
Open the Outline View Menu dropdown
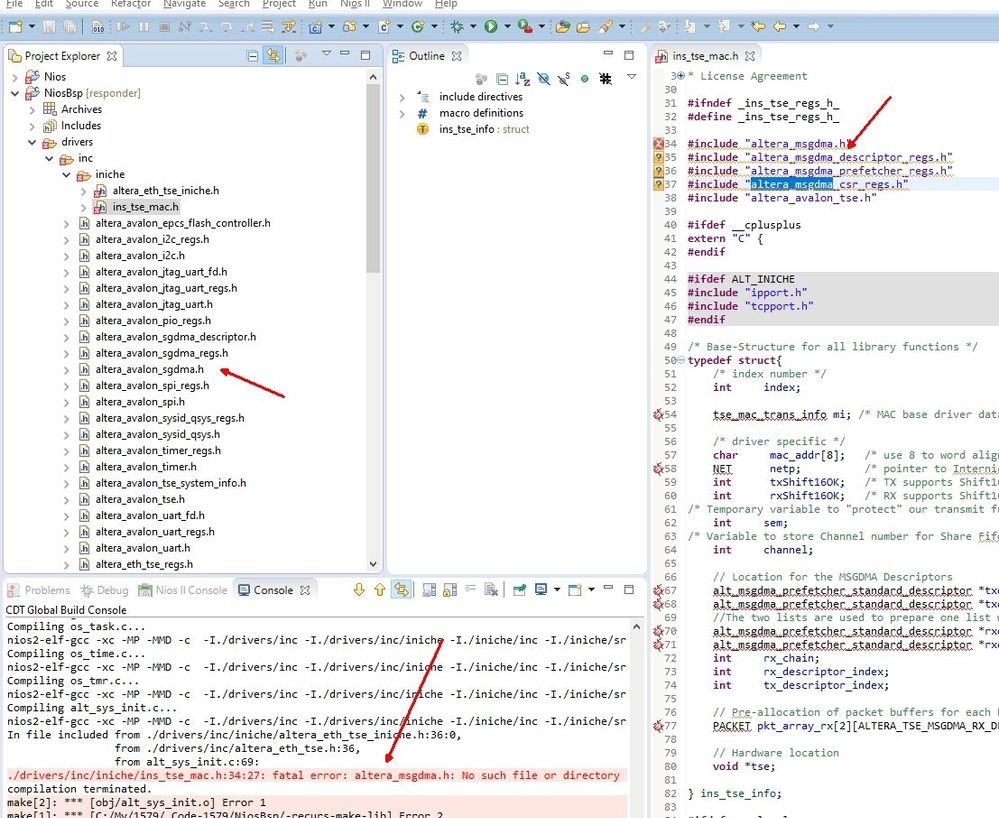(631, 78)
